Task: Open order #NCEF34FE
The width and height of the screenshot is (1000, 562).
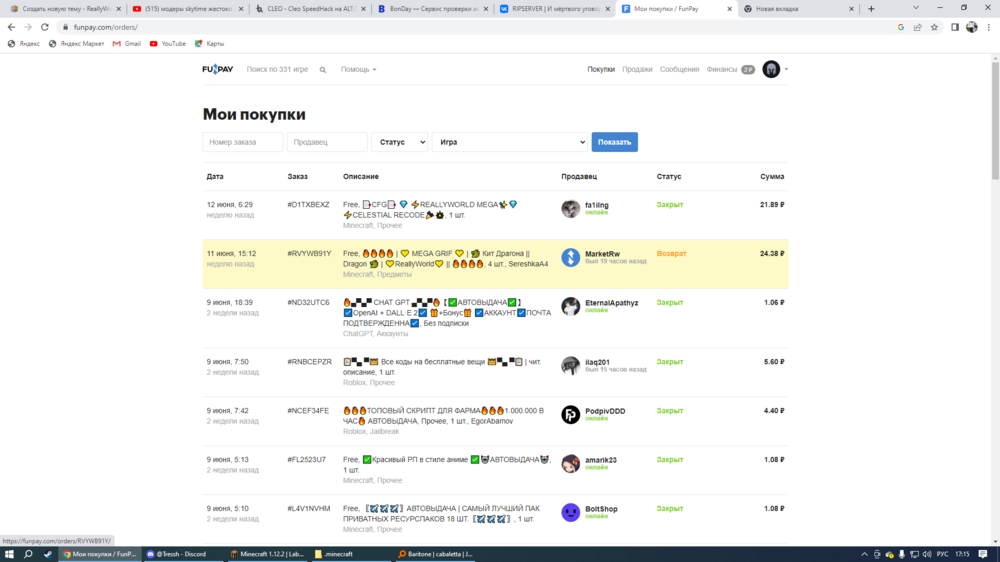Action: point(308,411)
